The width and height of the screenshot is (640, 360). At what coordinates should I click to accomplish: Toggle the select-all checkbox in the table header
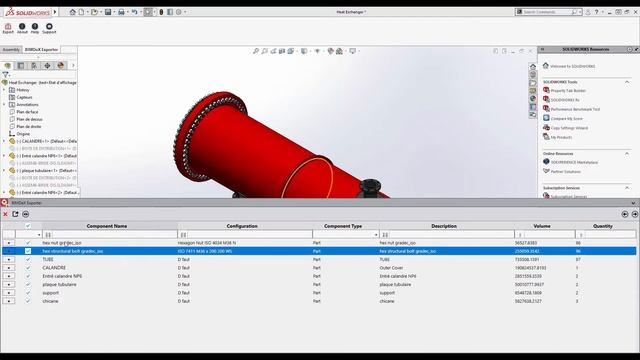pyautogui.click(x=28, y=226)
